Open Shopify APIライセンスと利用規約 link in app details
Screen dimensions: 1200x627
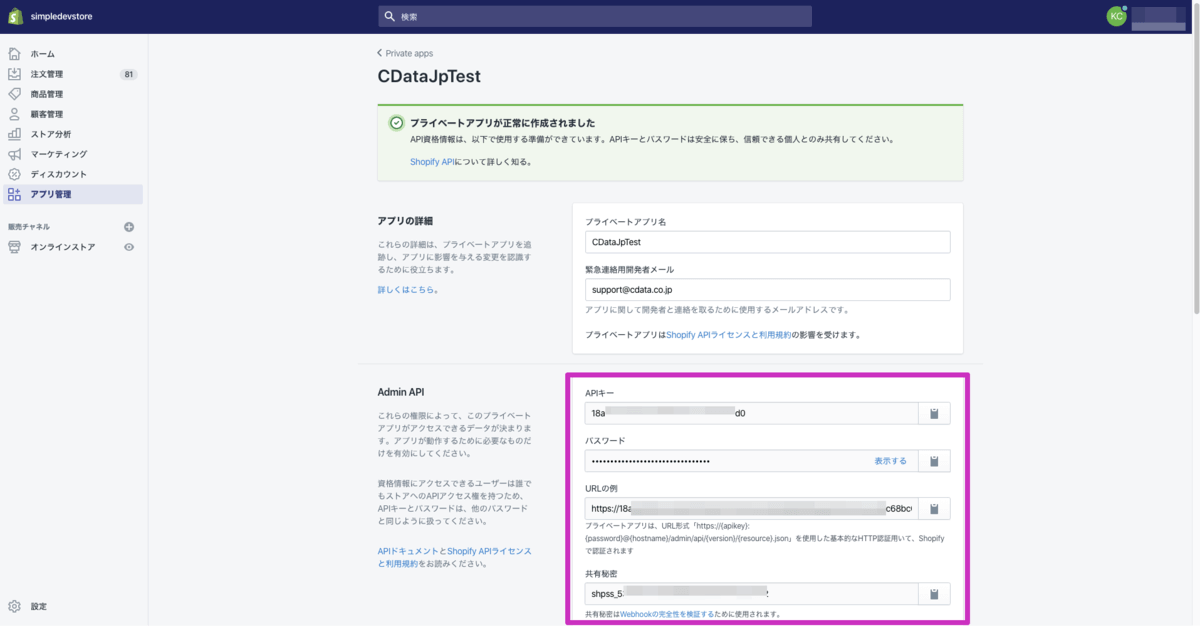pyautogui.click(x=729, y=335)
